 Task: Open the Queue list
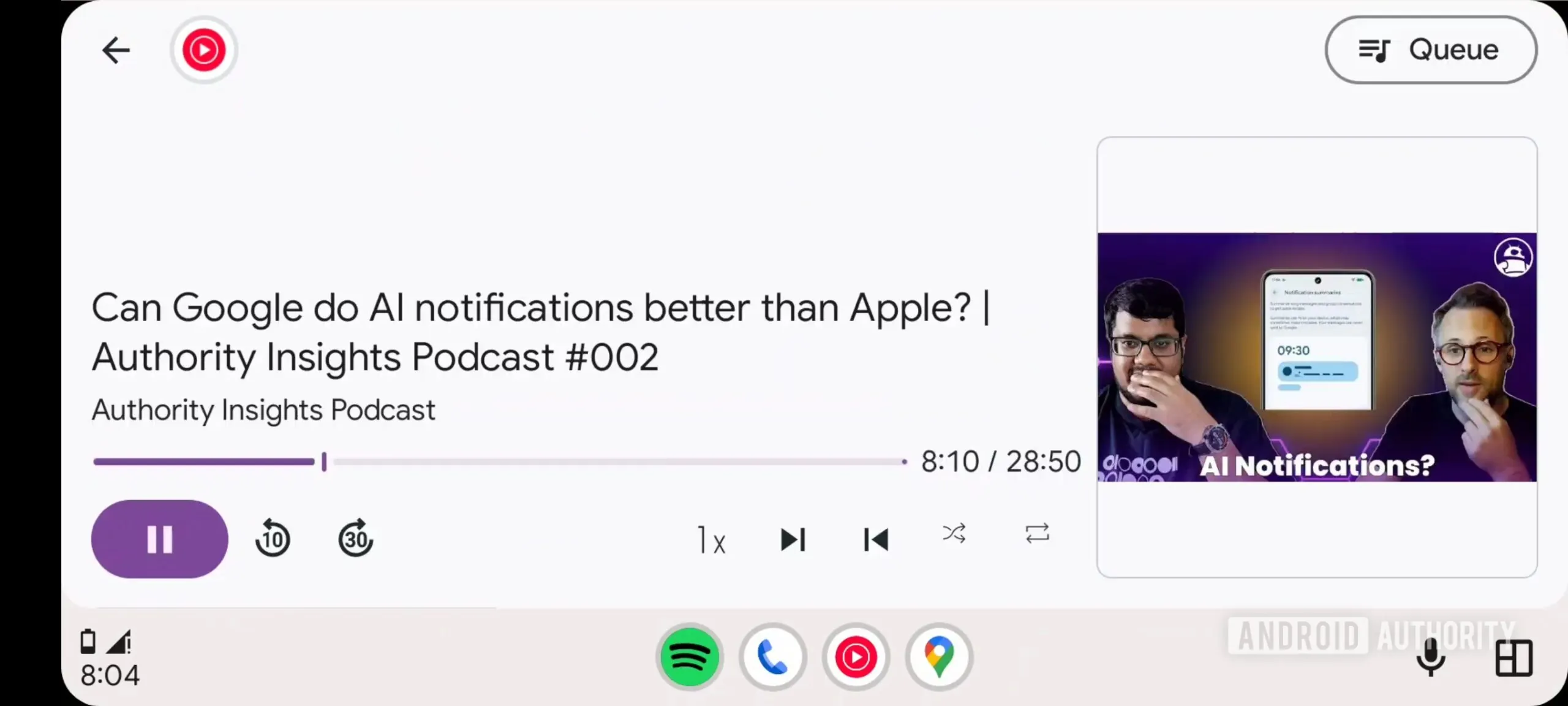pos(1431,50)
